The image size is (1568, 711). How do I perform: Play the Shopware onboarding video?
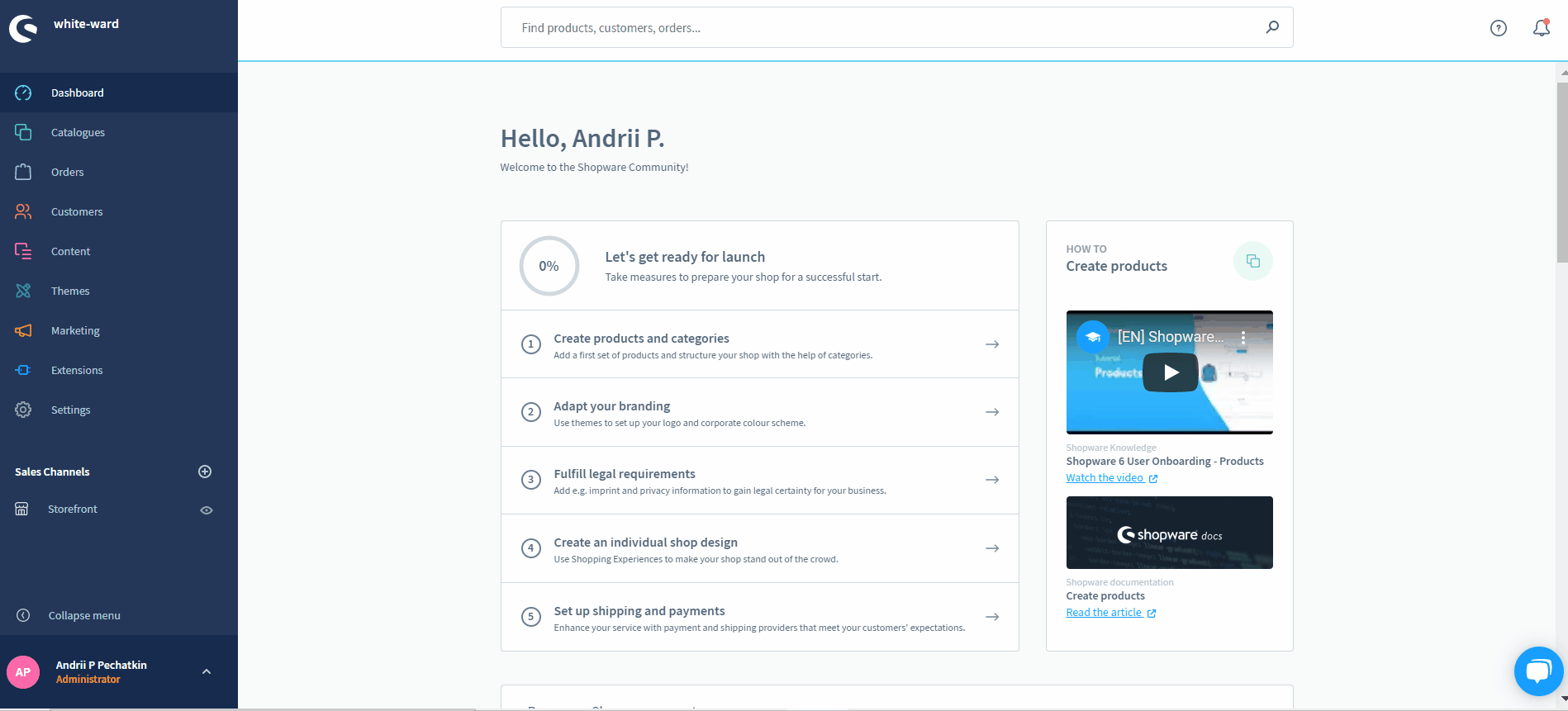point(1171,372)
